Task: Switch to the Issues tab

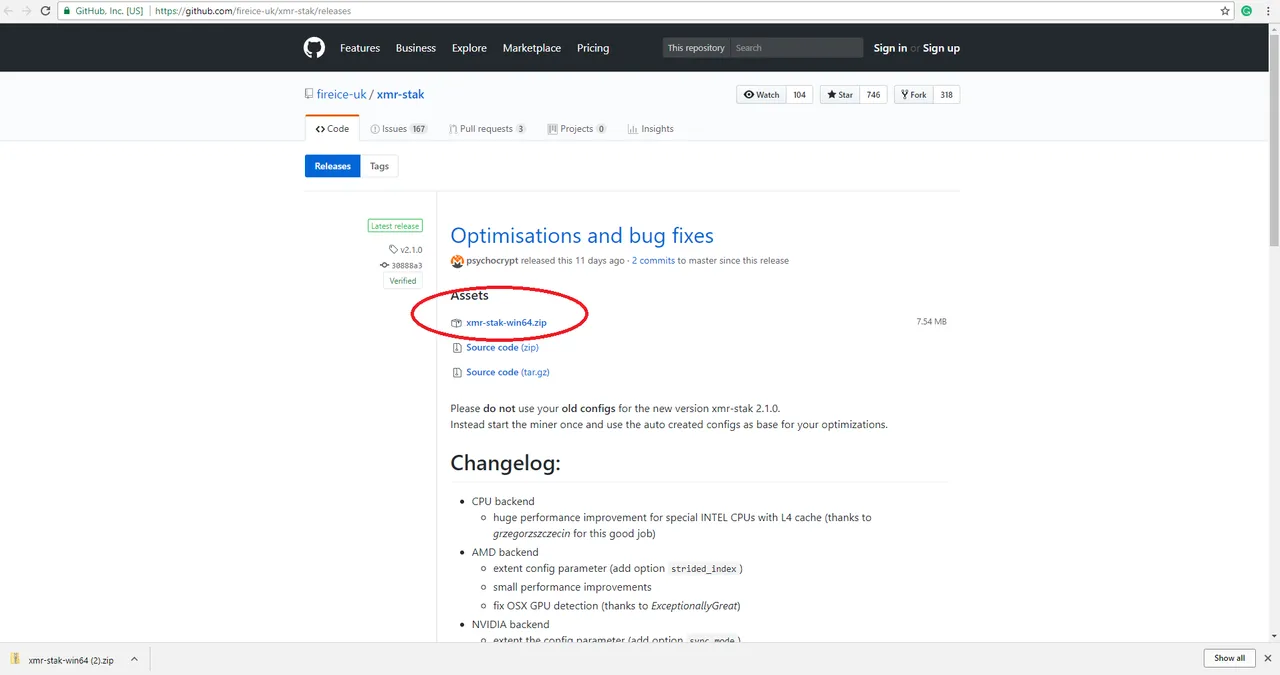Action: [x=398, y=129]
